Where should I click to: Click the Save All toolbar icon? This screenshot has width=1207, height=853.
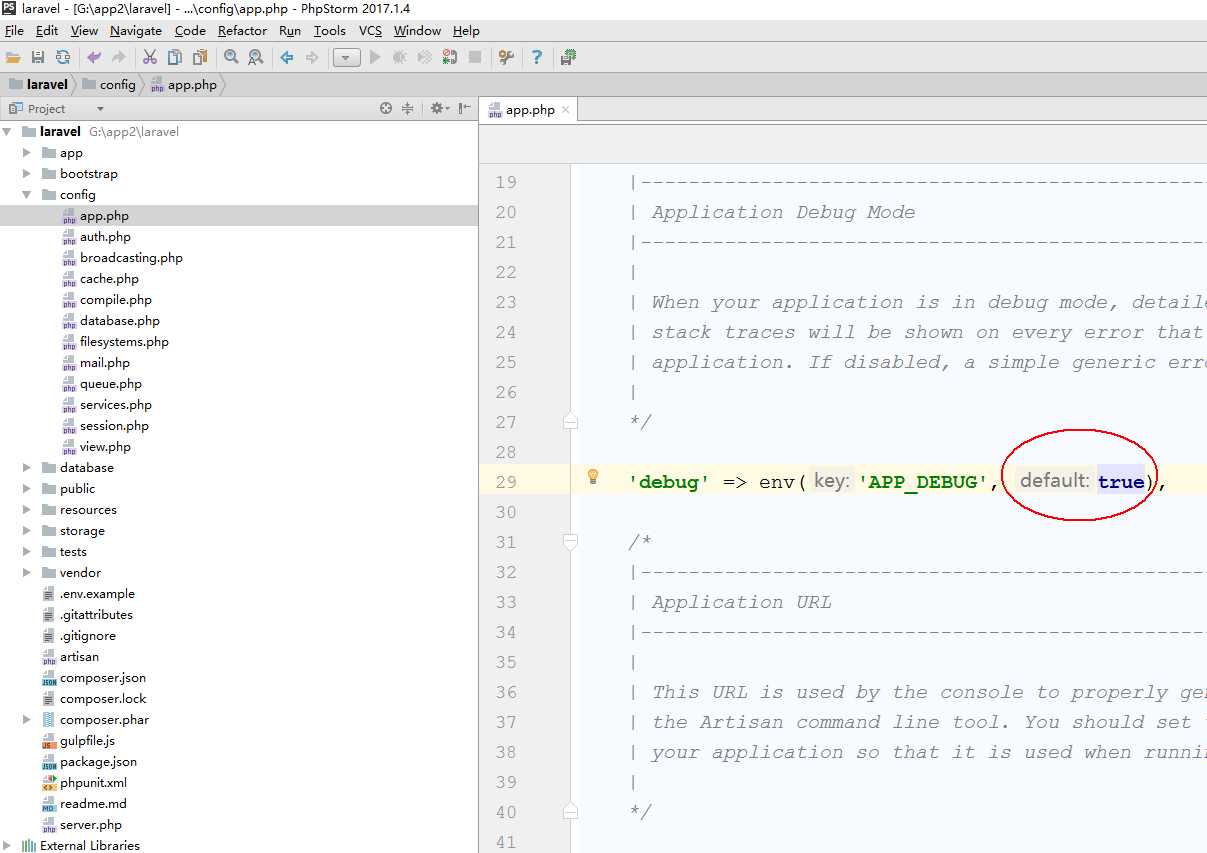pos(38,58)
